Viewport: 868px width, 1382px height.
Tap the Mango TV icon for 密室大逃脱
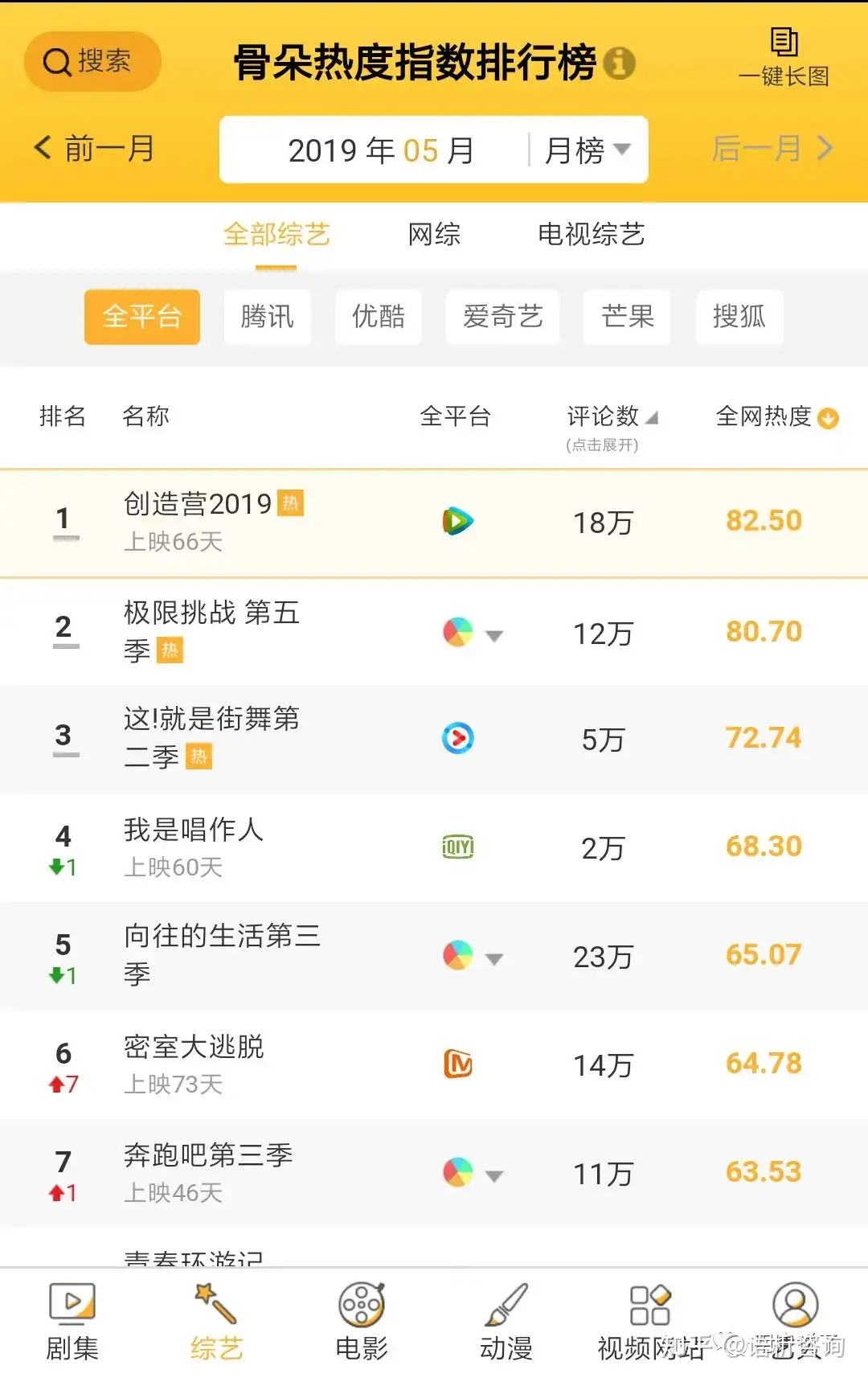coord(458,1064)
